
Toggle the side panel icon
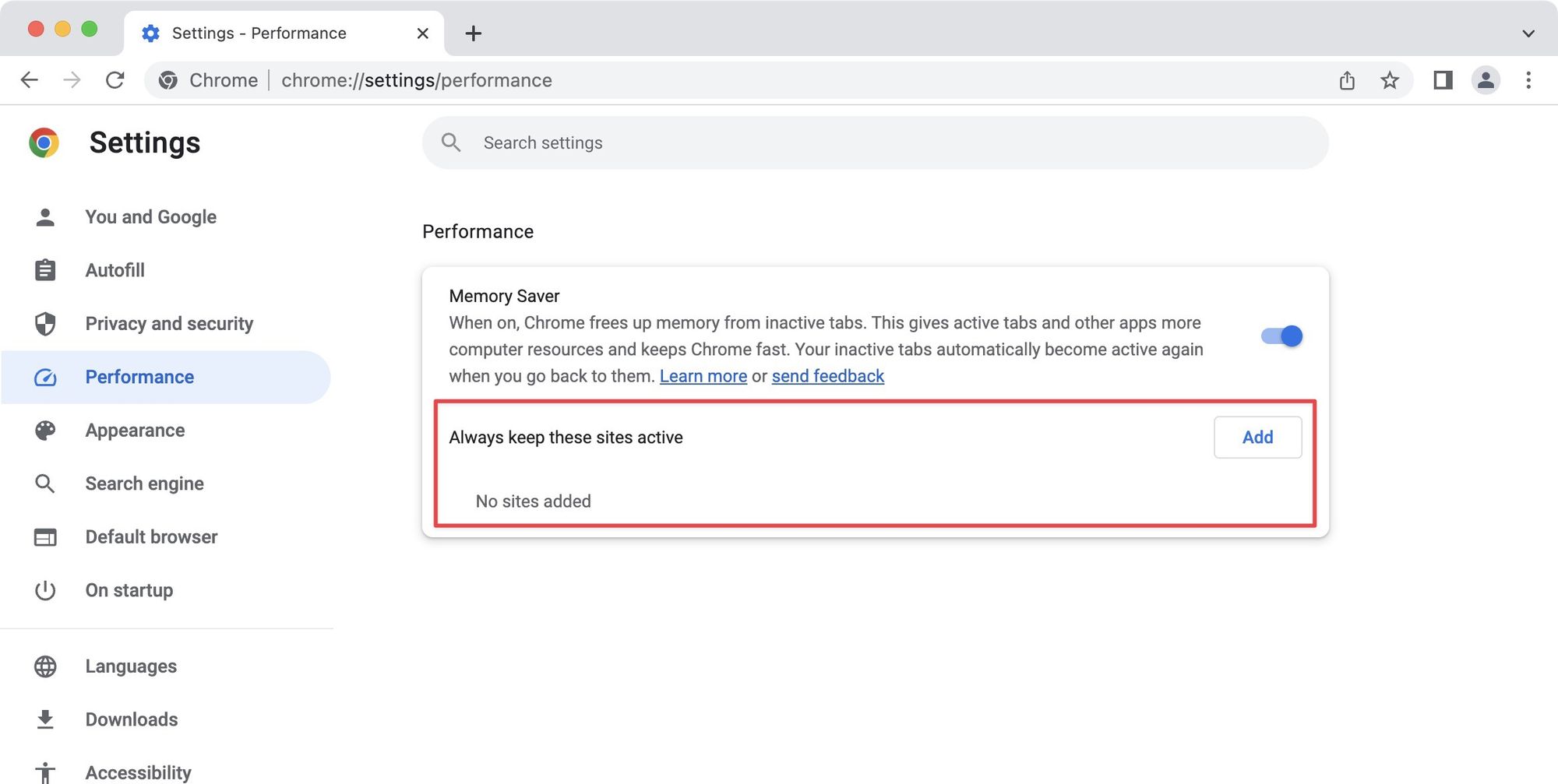pos(1443,80)
